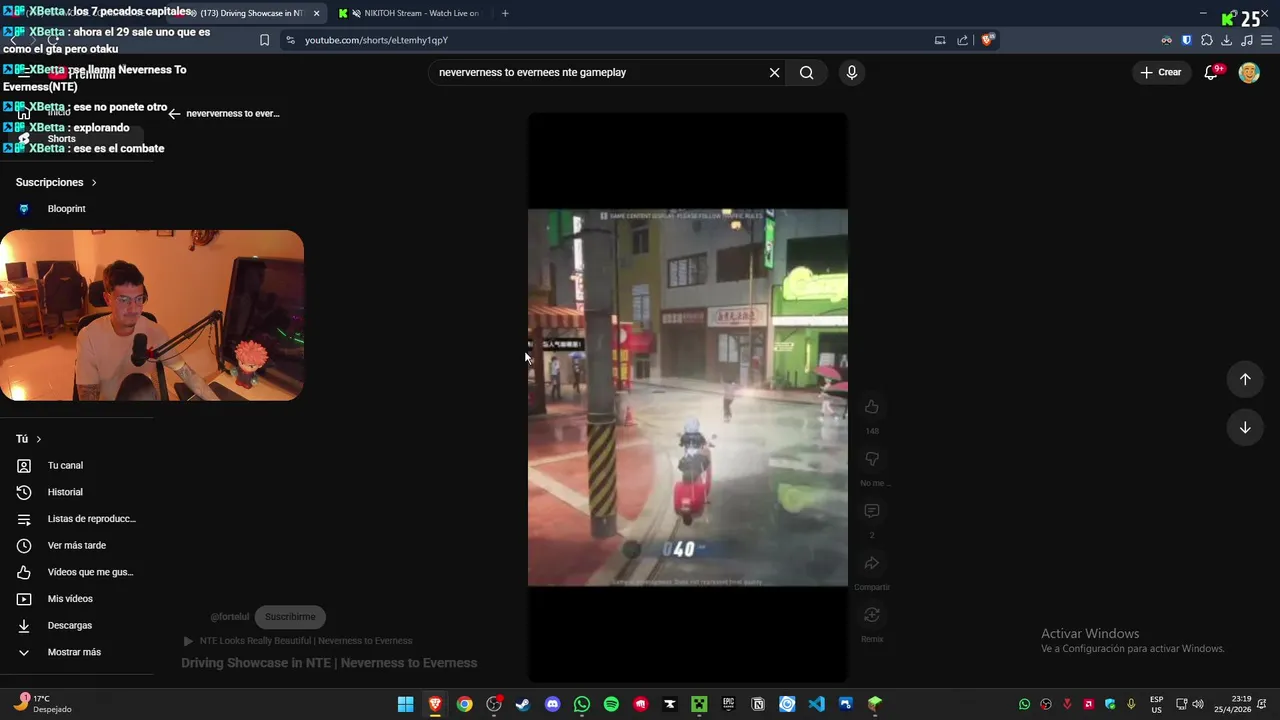Switch to the NIKITOH Stream tab

pyautogui.click(x=410, y=13)
